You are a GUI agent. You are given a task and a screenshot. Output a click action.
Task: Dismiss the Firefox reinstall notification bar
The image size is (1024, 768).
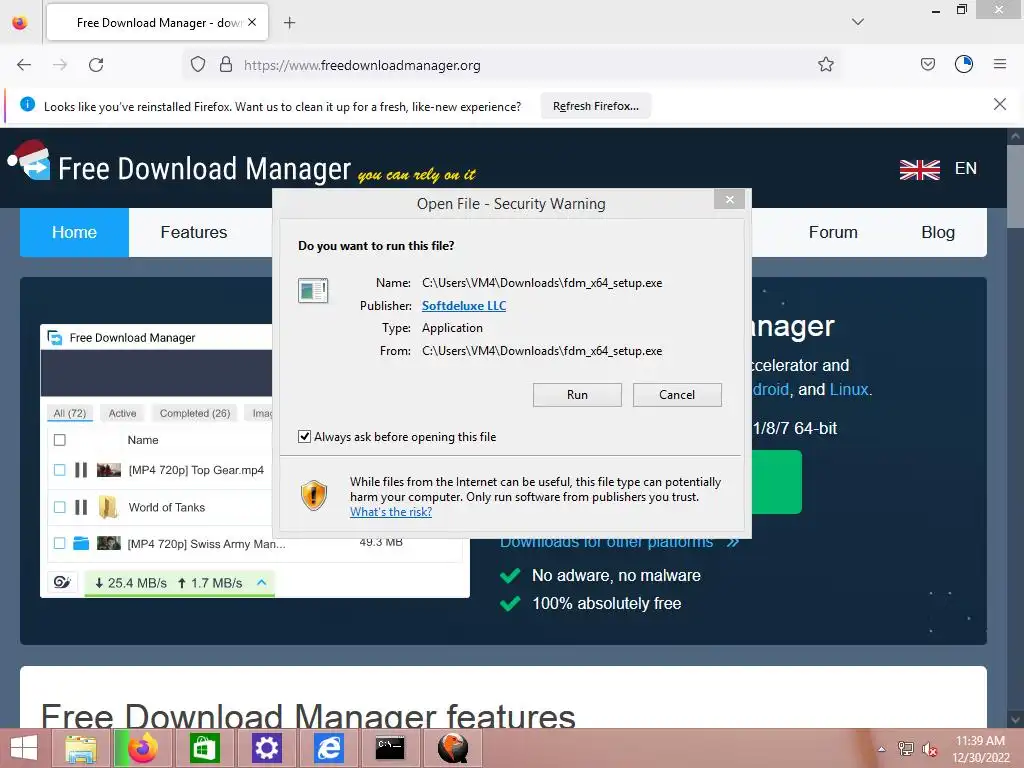click(x=999, y=104)
